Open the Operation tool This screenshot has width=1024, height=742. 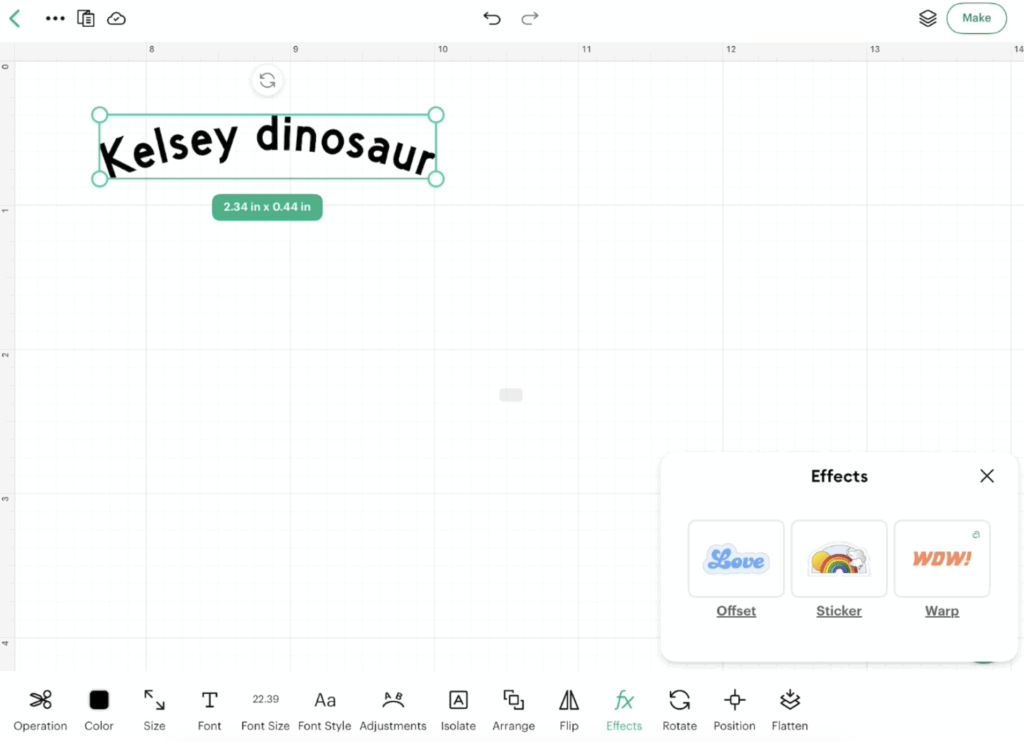40,710
